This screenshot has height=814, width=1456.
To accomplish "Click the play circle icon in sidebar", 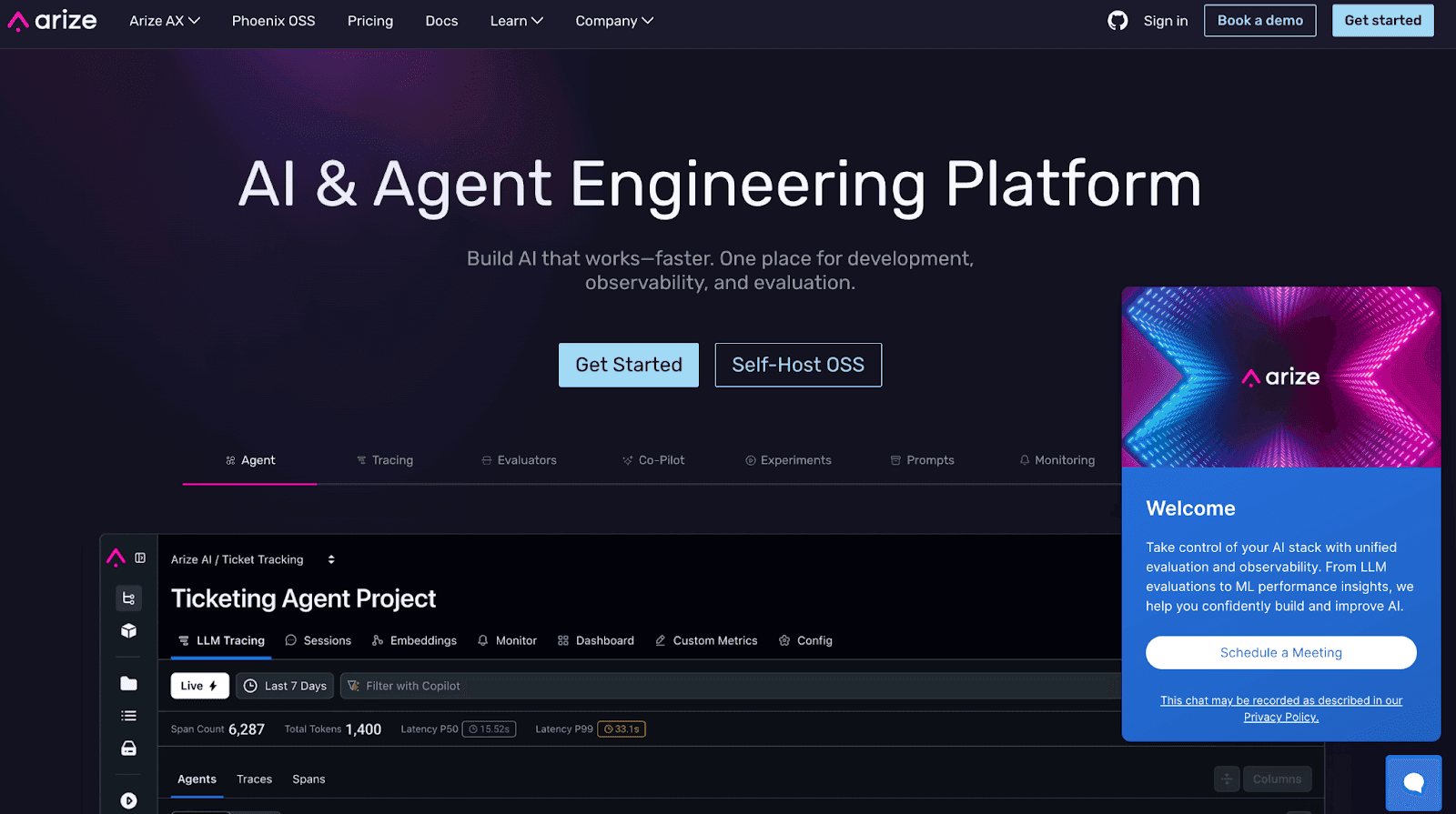I will [128, 800].
